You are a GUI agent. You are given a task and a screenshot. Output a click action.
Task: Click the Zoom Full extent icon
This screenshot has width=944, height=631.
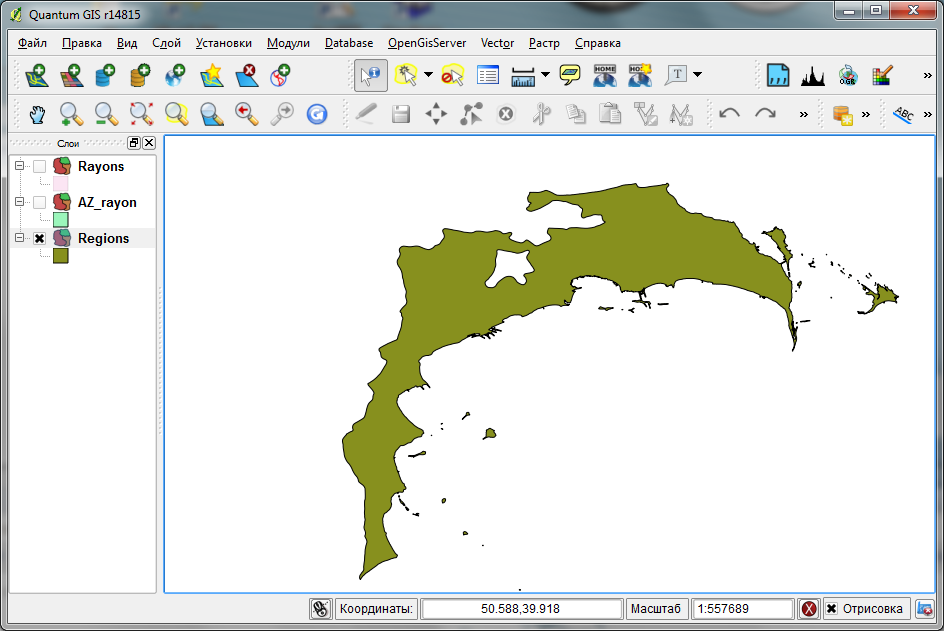point(141,114)
